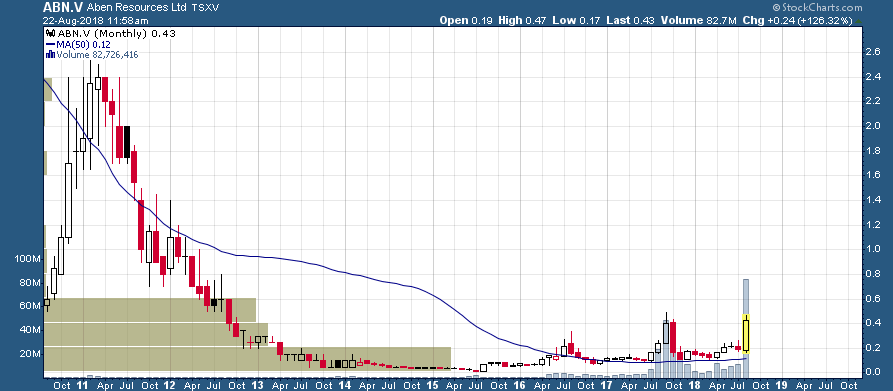Image resolution: width=893 pixels, height=391 pixels.
Task: Click the High value 0.47
Action: pyautogui.click(x=536, y=20)
